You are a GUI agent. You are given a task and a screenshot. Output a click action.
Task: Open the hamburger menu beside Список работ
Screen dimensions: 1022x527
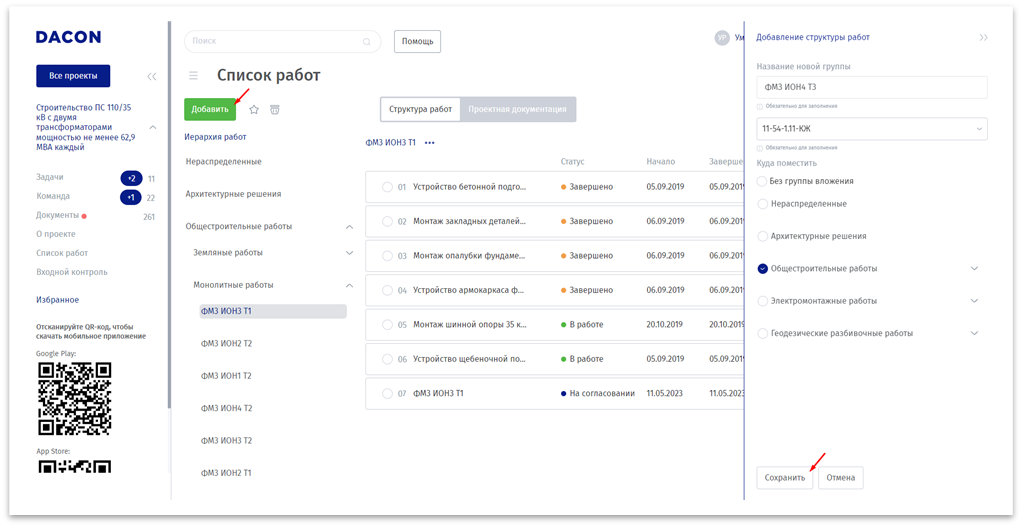click(194, 75)
